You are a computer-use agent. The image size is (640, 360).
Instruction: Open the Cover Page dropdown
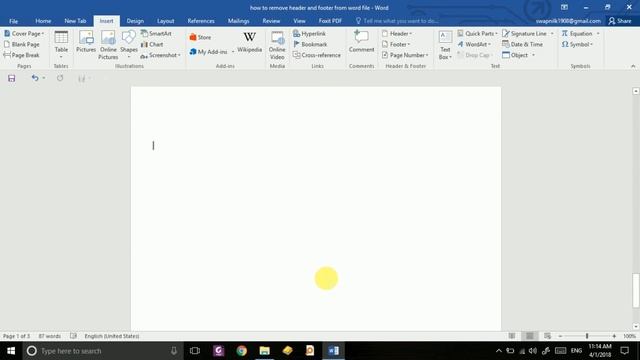(x=24, y=33)
